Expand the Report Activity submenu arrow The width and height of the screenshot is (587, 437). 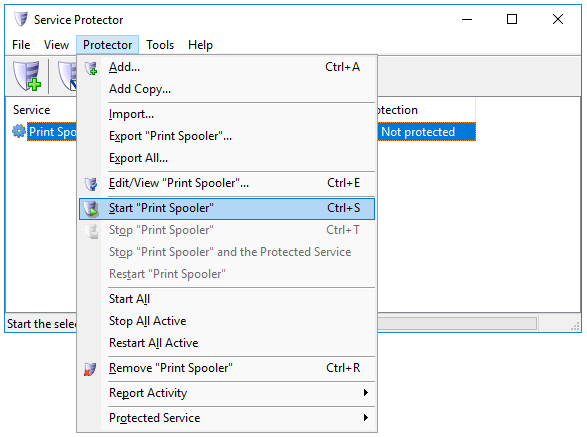point(366,392)
